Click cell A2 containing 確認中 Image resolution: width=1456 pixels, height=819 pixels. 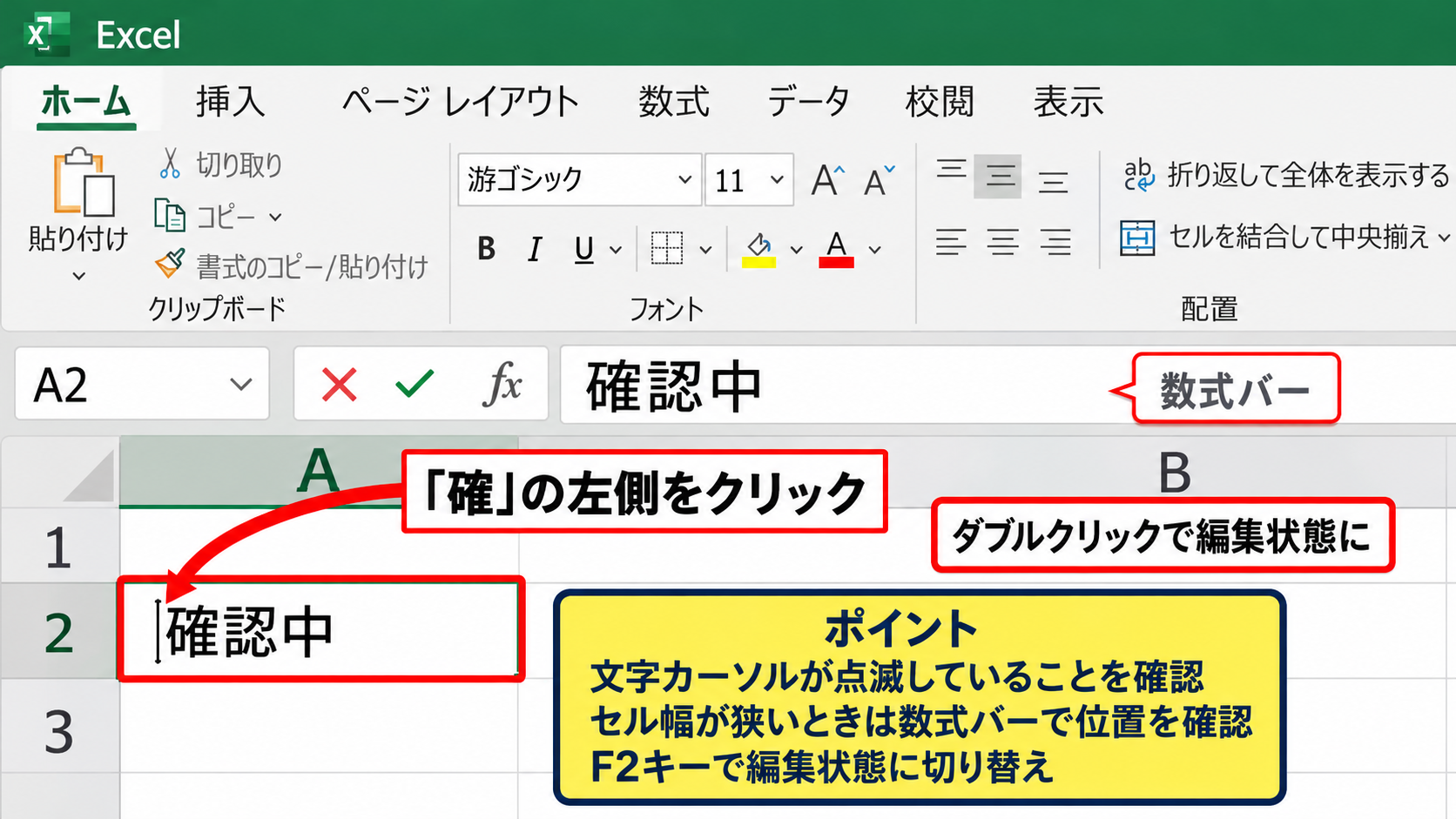(320, 629)
